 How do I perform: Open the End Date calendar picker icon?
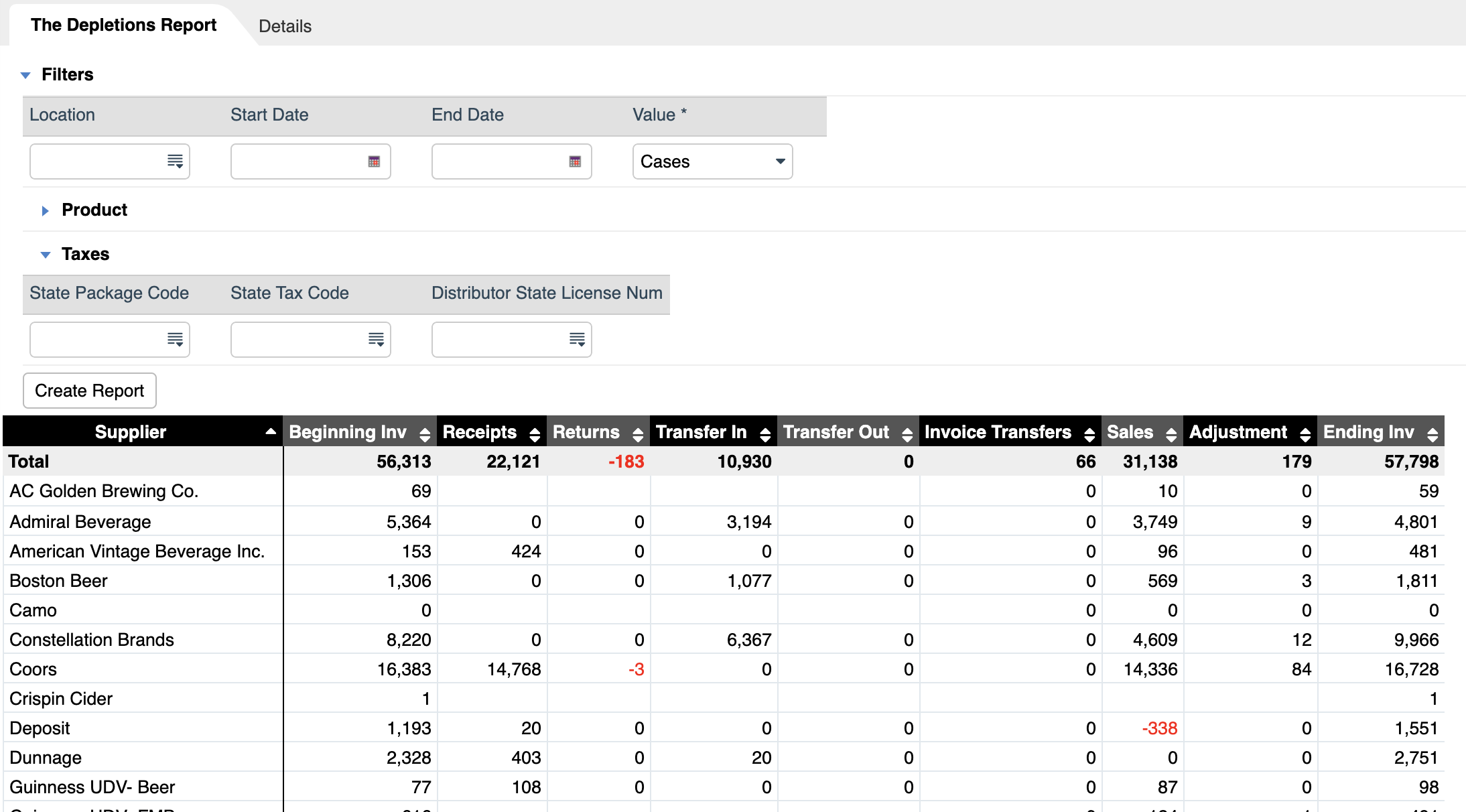tap(575, 161)
